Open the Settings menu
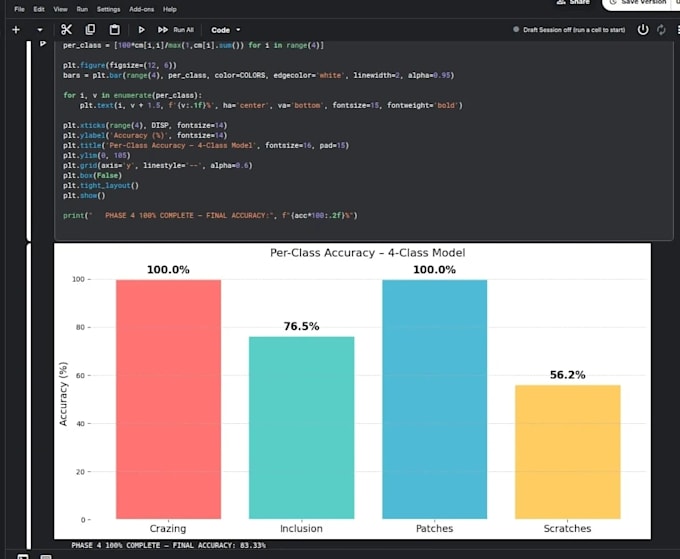 coord(108,9)
